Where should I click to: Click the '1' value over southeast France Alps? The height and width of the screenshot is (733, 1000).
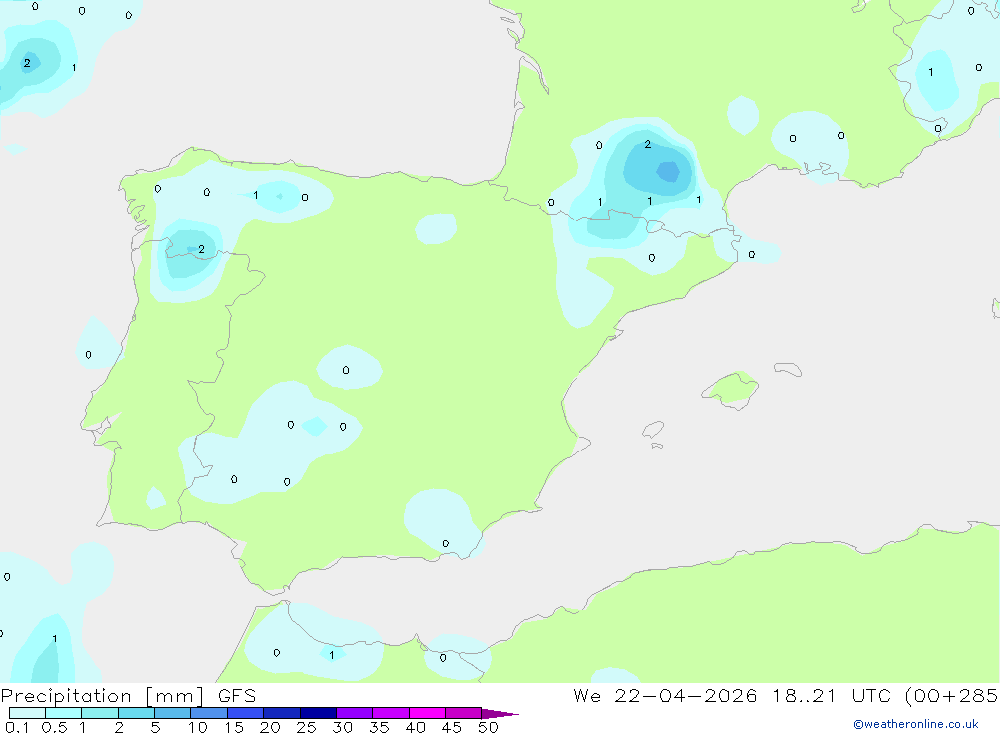coord(930,72)
